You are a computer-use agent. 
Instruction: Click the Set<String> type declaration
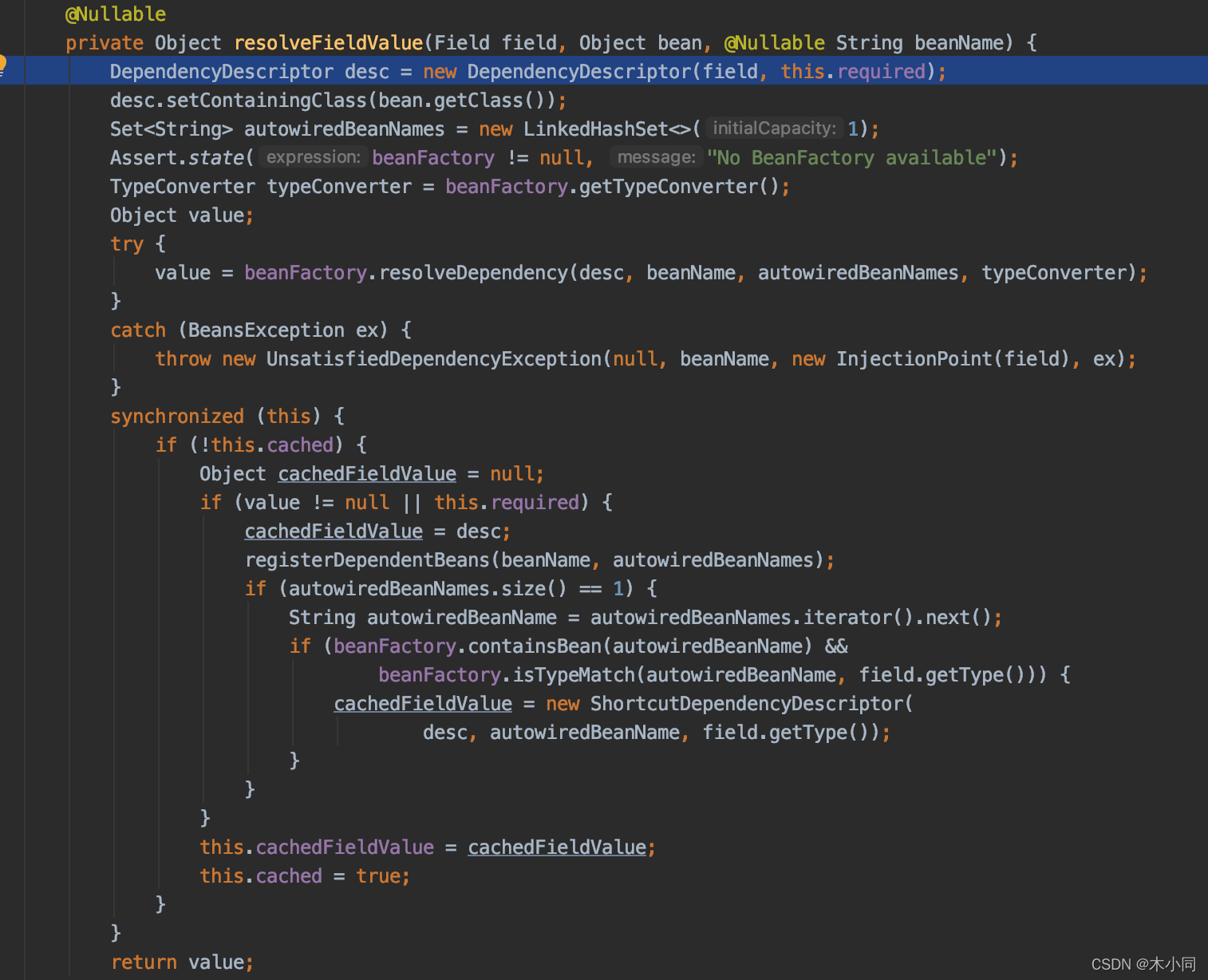pos(172,129)
